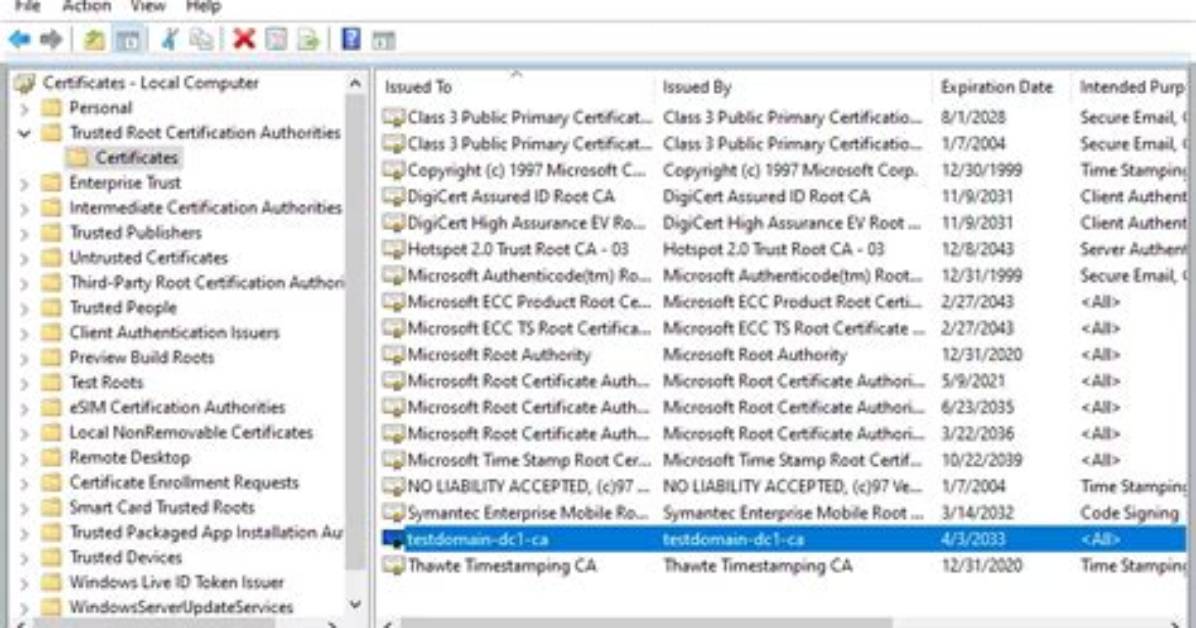The image size is (1196, 628).
Task: Click the Certificates - Local Computer root icon
Action: pos(25,82)
